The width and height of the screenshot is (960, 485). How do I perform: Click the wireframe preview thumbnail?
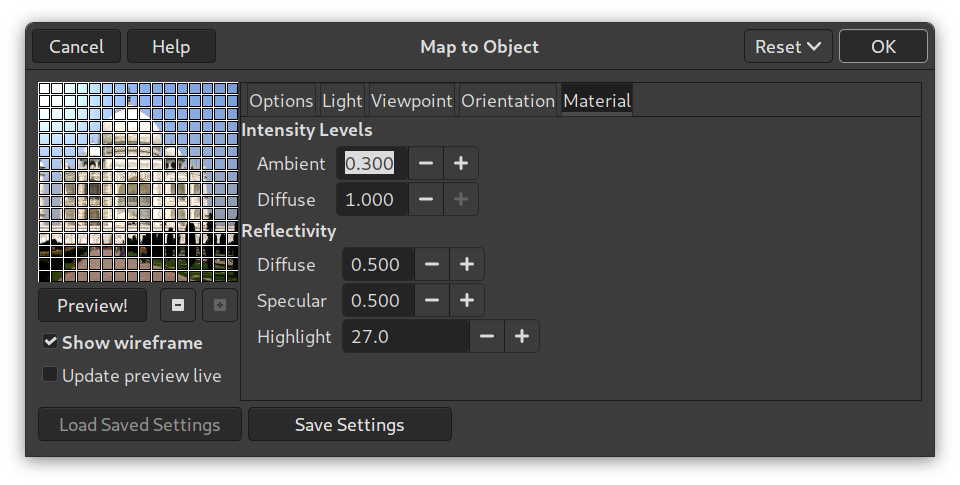click(138, 182)
